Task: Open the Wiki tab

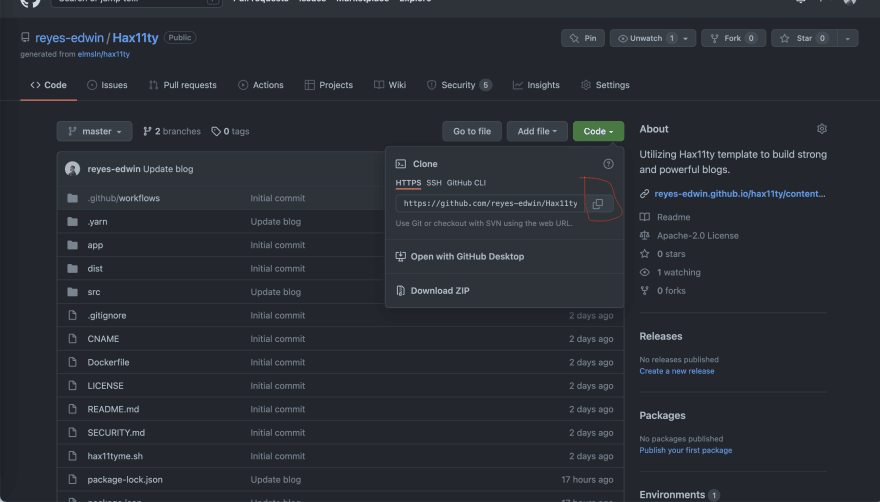Action: [390, 85]
